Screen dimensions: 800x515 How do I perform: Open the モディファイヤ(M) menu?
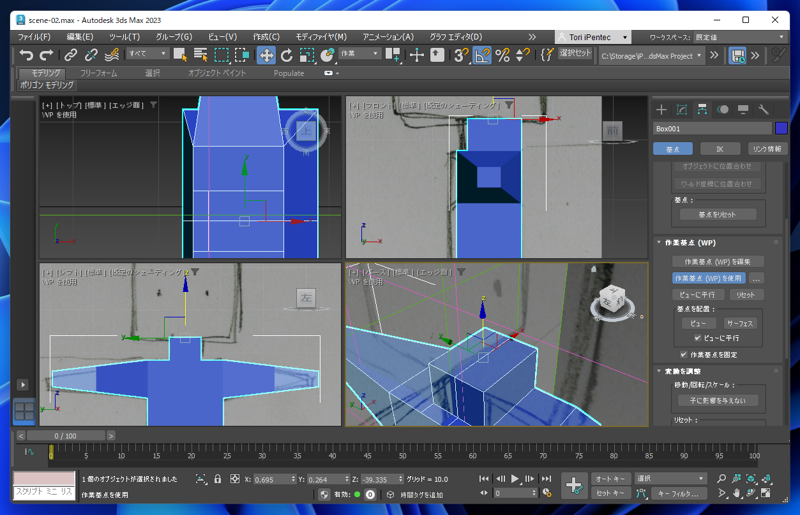coord(321,37)
